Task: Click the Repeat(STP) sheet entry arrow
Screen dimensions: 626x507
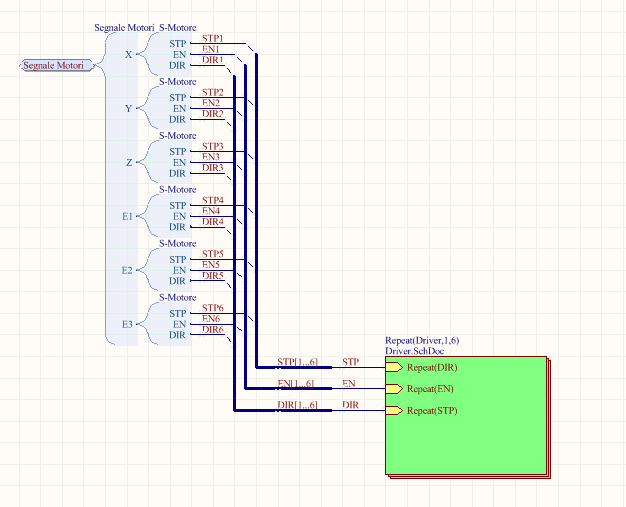Action: click(x=394, y=410)
